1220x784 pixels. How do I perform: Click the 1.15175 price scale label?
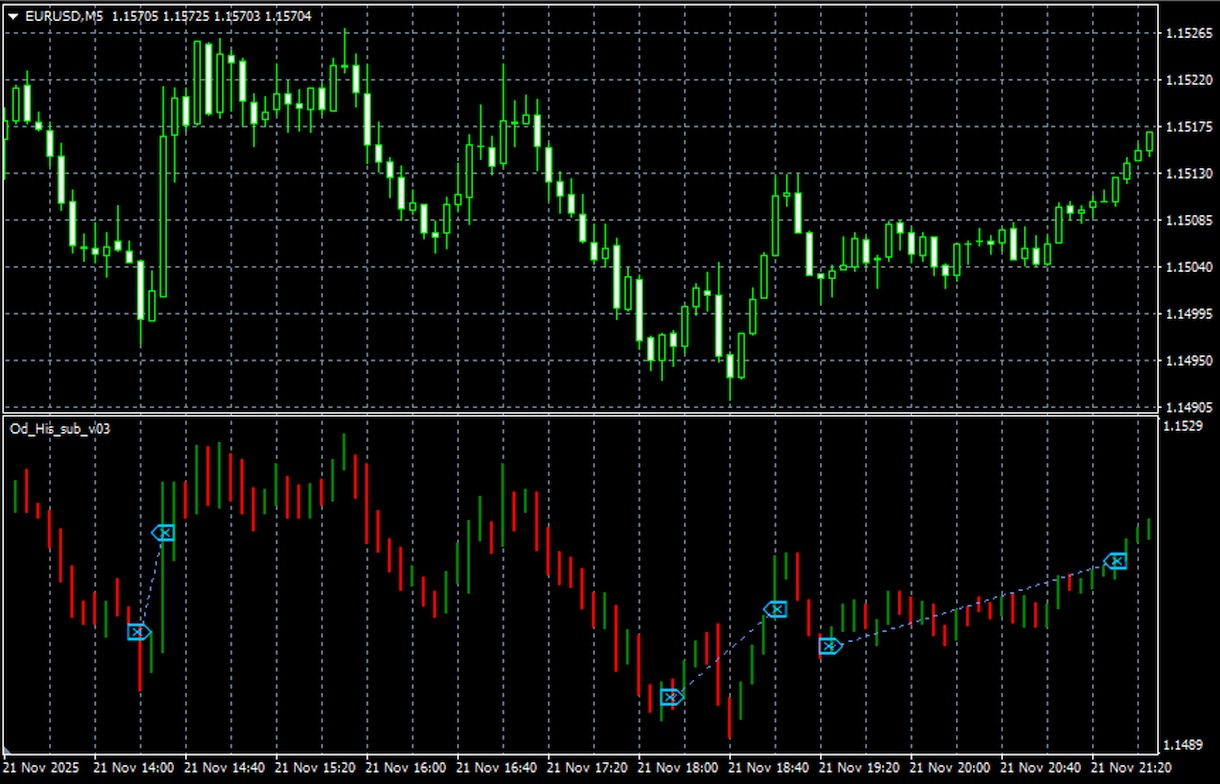click(1187, 127)
